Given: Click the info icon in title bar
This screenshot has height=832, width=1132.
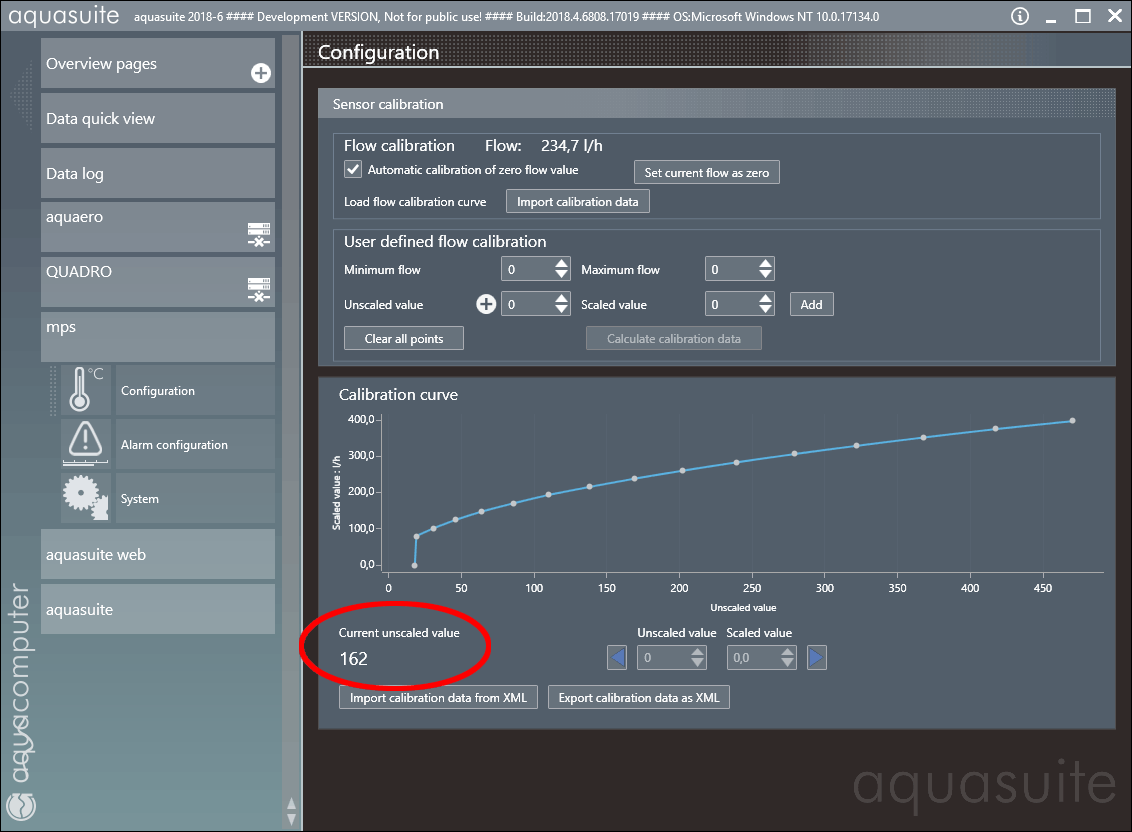Looking at the screenshot, I should coord(1019,16).
